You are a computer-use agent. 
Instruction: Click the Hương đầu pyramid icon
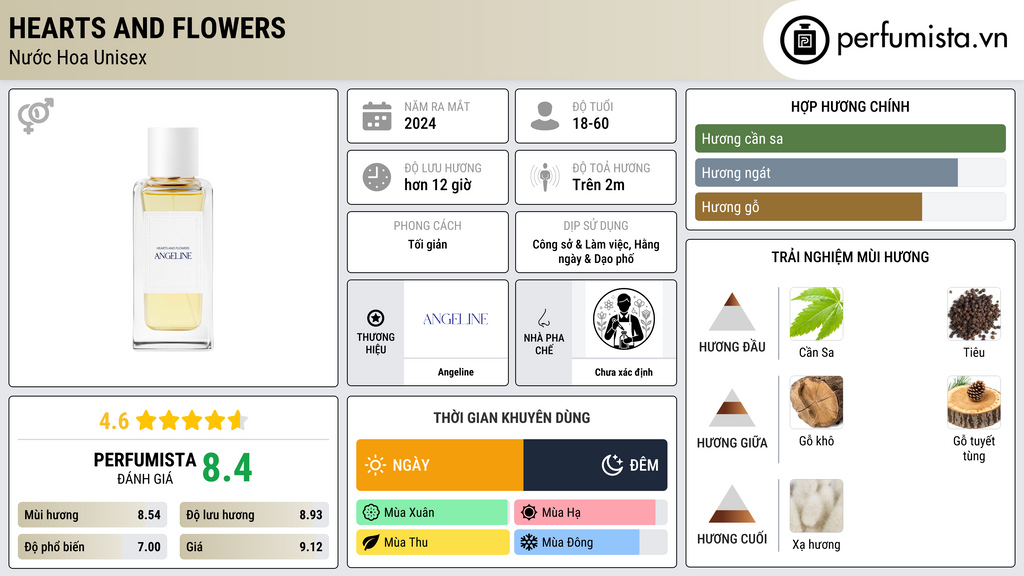tap(732, 312)
